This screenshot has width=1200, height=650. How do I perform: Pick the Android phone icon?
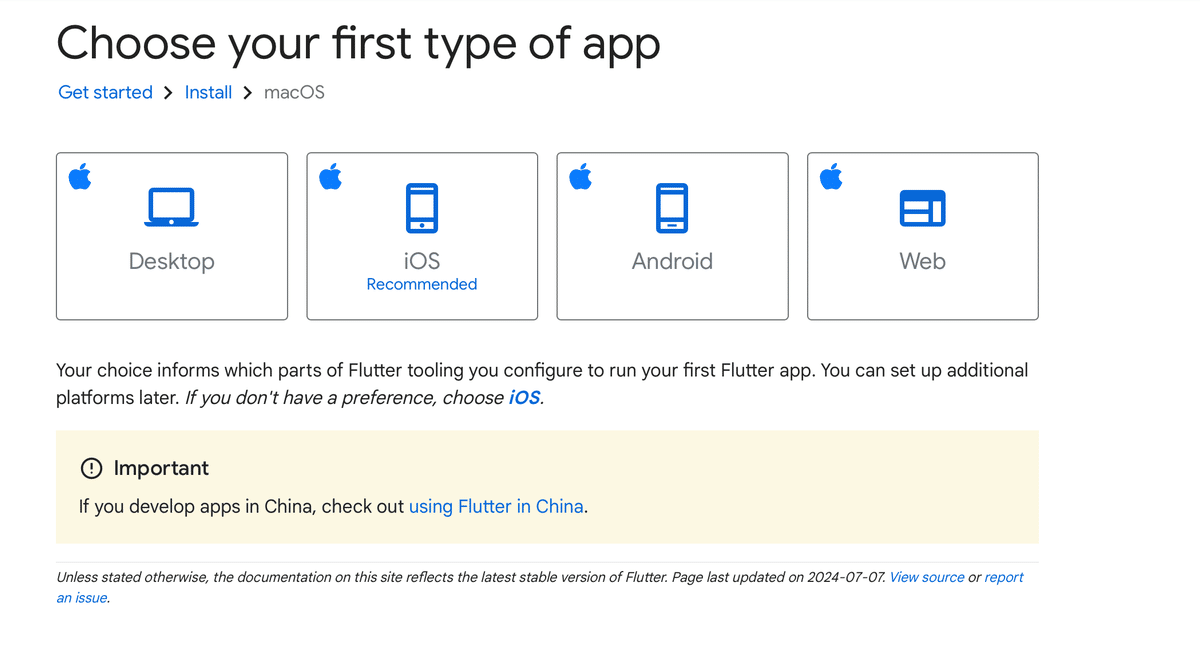[672, 208]
